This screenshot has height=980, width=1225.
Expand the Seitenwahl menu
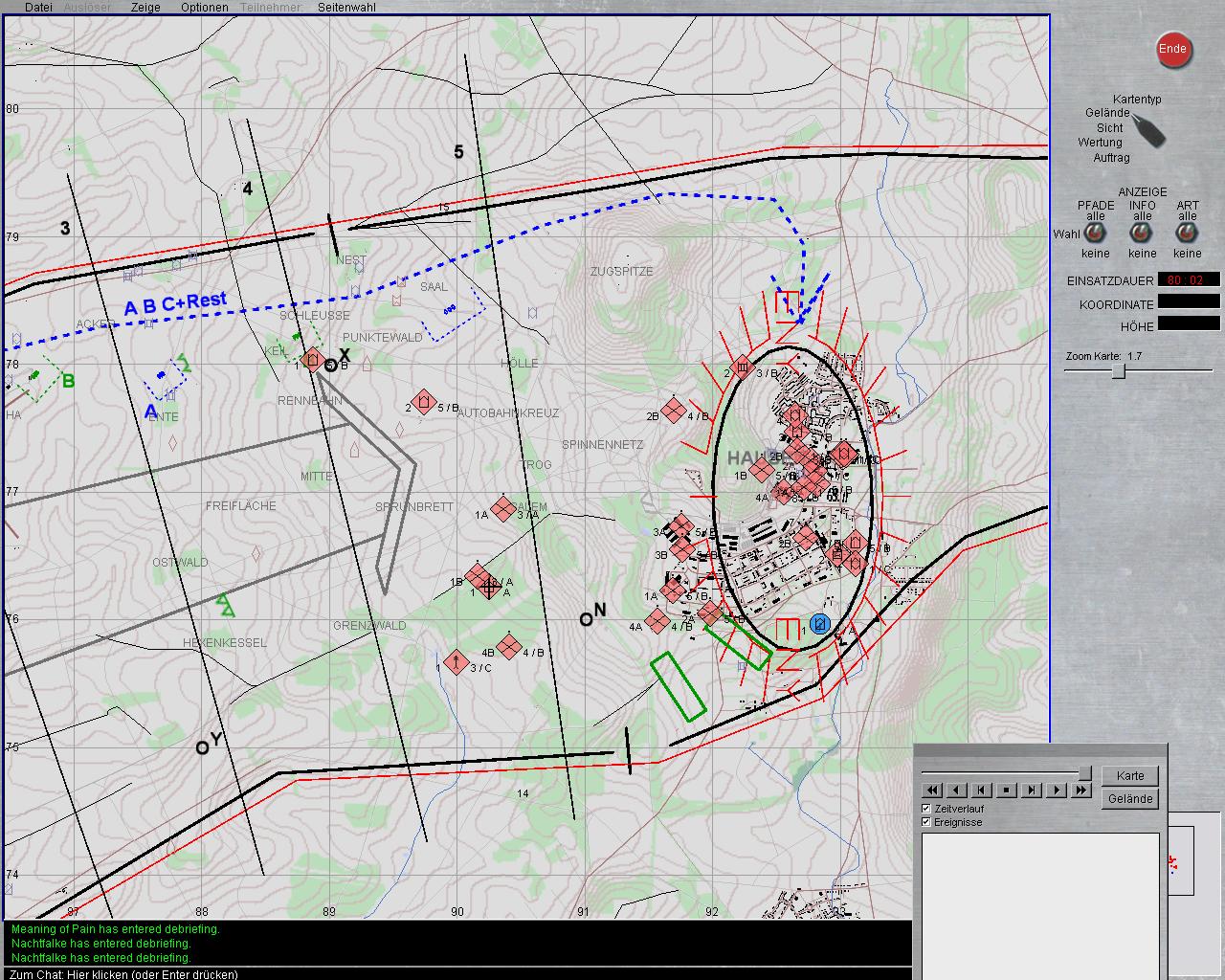click(346, 7)
